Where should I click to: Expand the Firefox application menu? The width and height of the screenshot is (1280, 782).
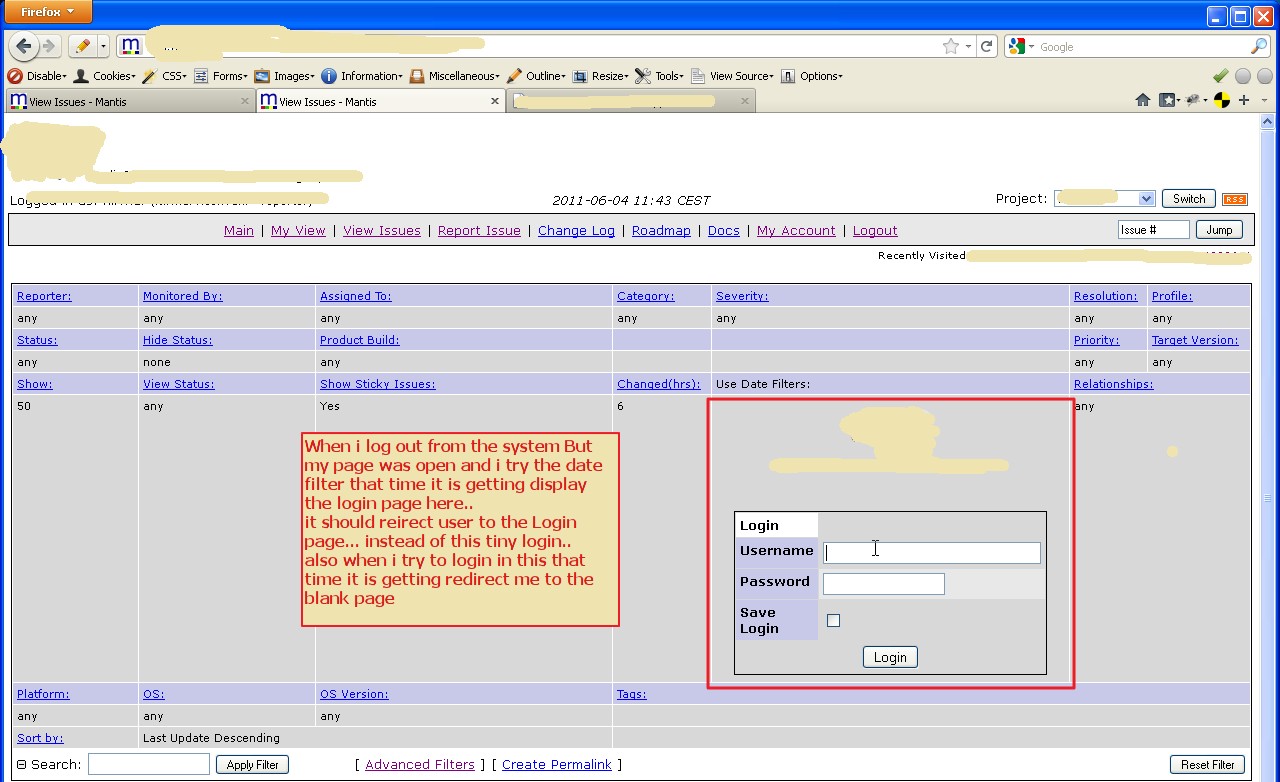point(48,12)
